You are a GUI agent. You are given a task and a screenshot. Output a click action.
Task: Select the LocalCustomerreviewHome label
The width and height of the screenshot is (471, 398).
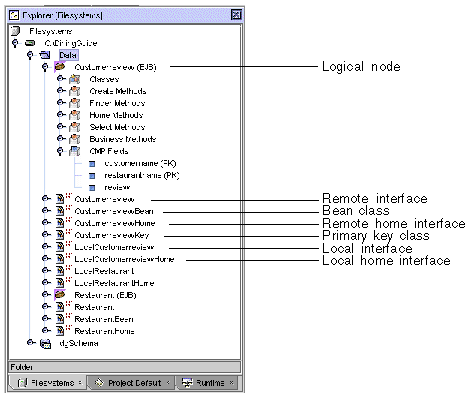(x=124, y=259)
